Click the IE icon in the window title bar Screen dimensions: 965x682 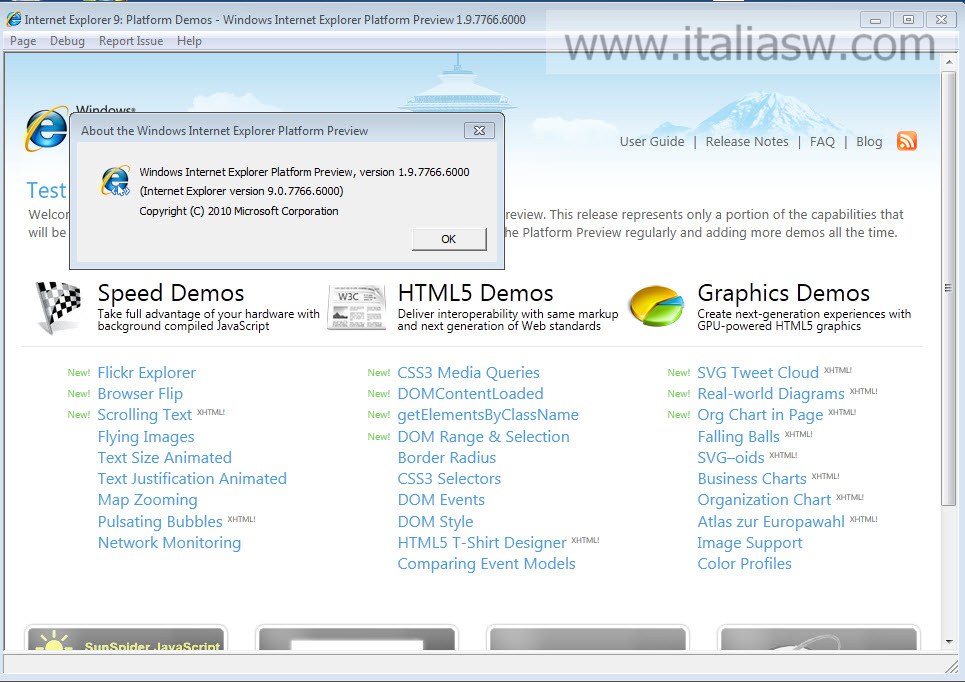click(x=13, y=20)
